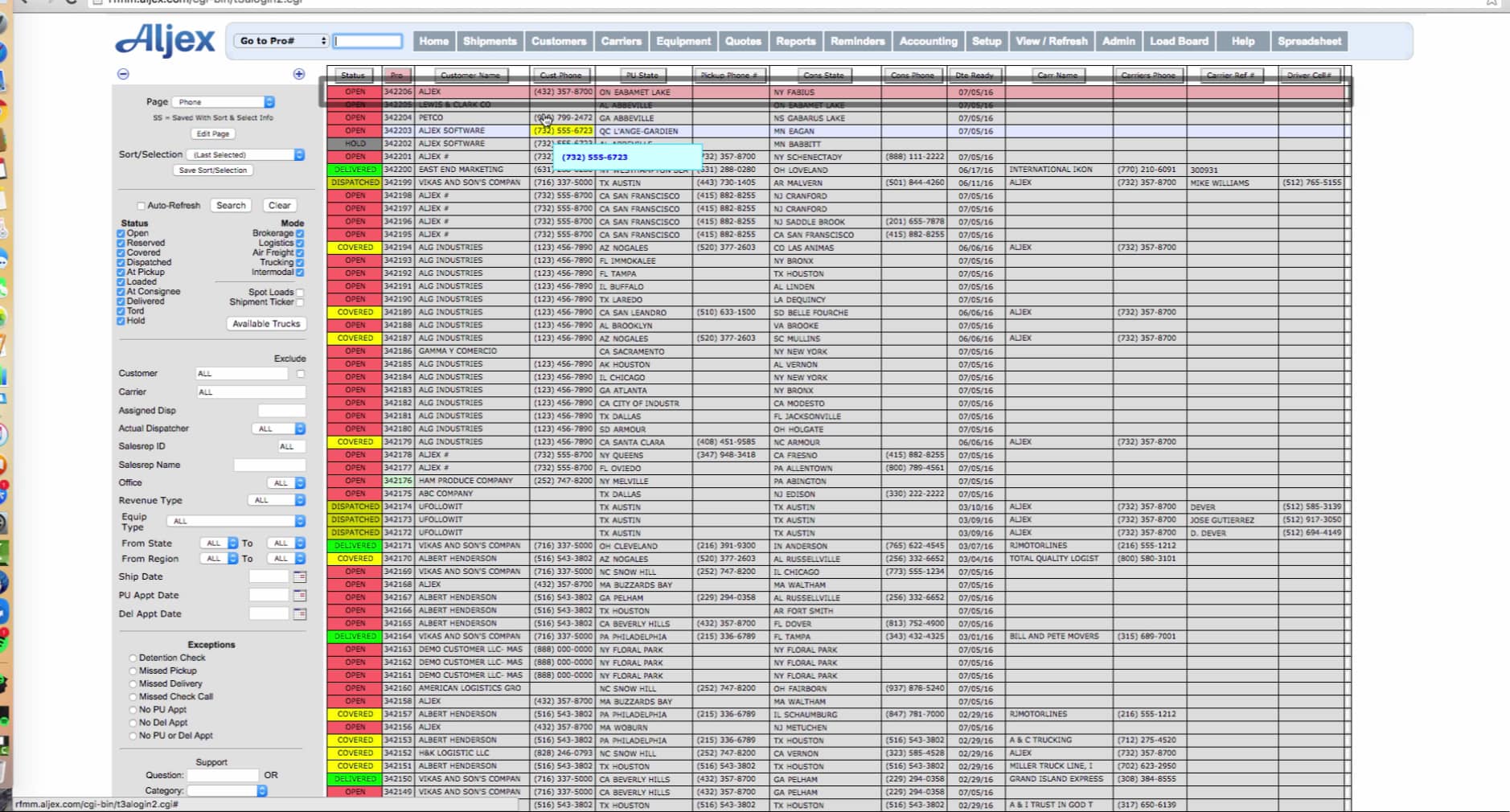
Task: Click Pro number 342176
Action: pyautogui.click(x=398, y=481)
